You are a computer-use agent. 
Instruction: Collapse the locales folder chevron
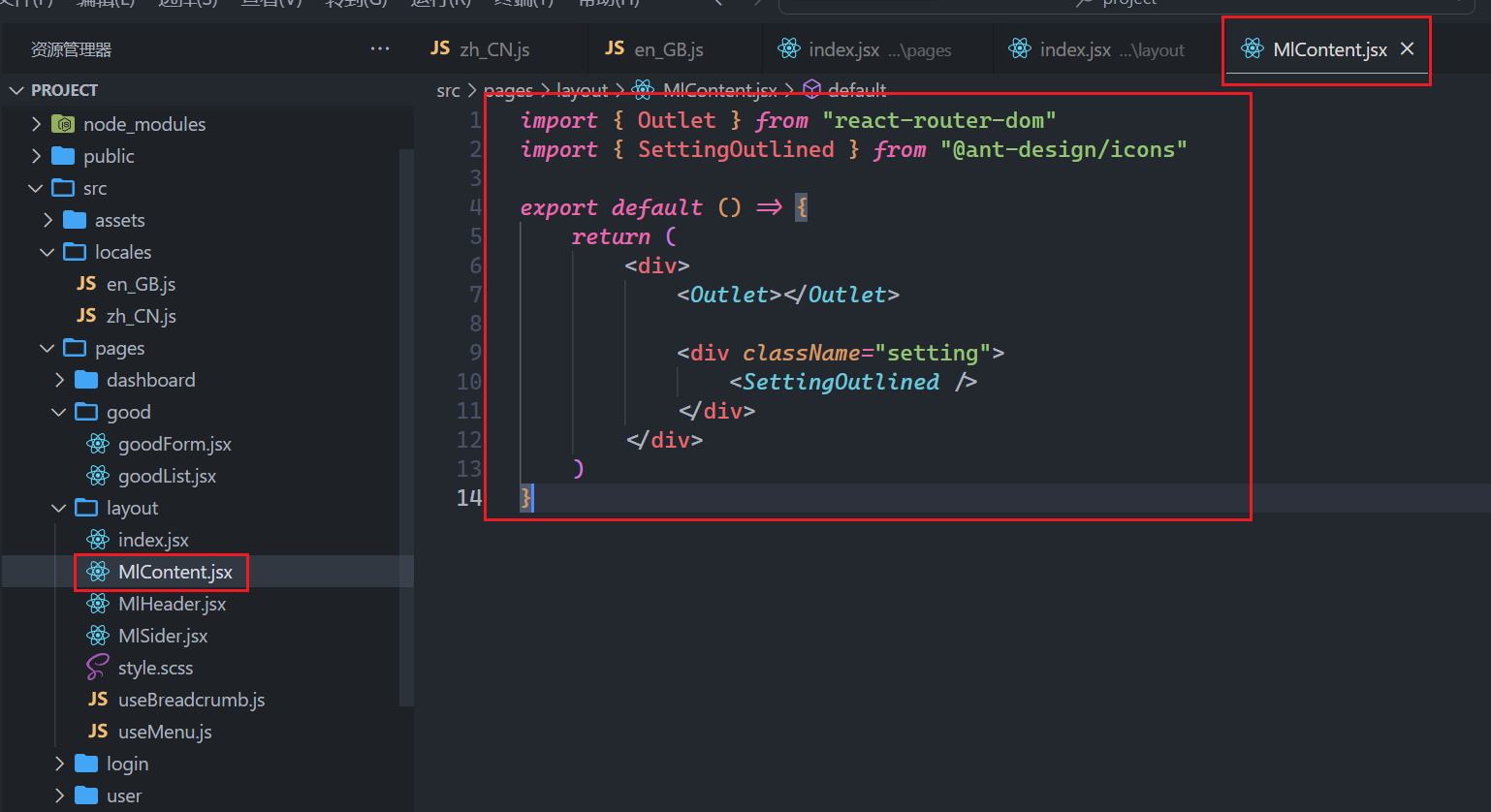click(48, 252)
